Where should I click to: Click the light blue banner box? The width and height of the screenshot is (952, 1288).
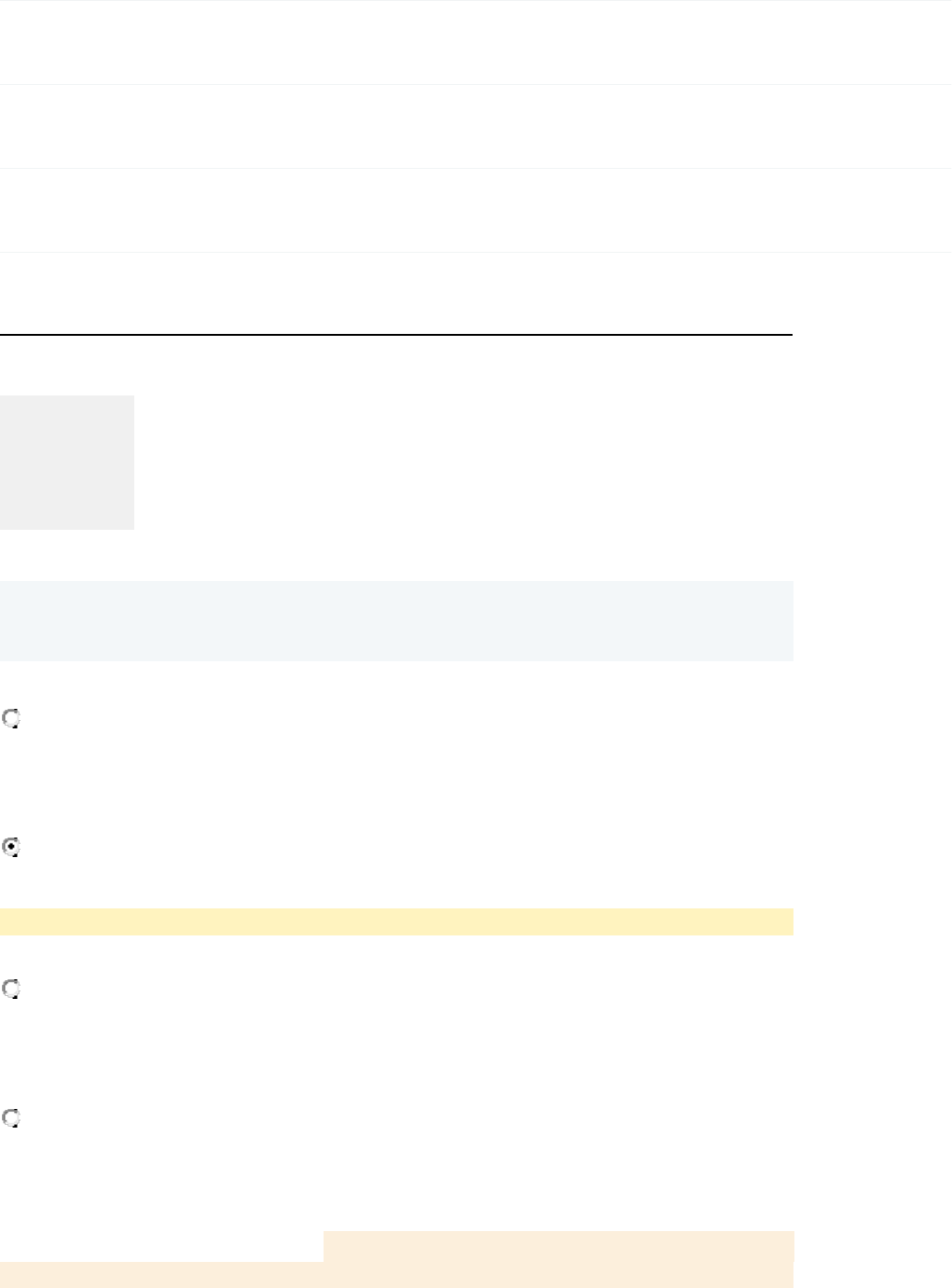pyautogui.click(x=396, y=621)
